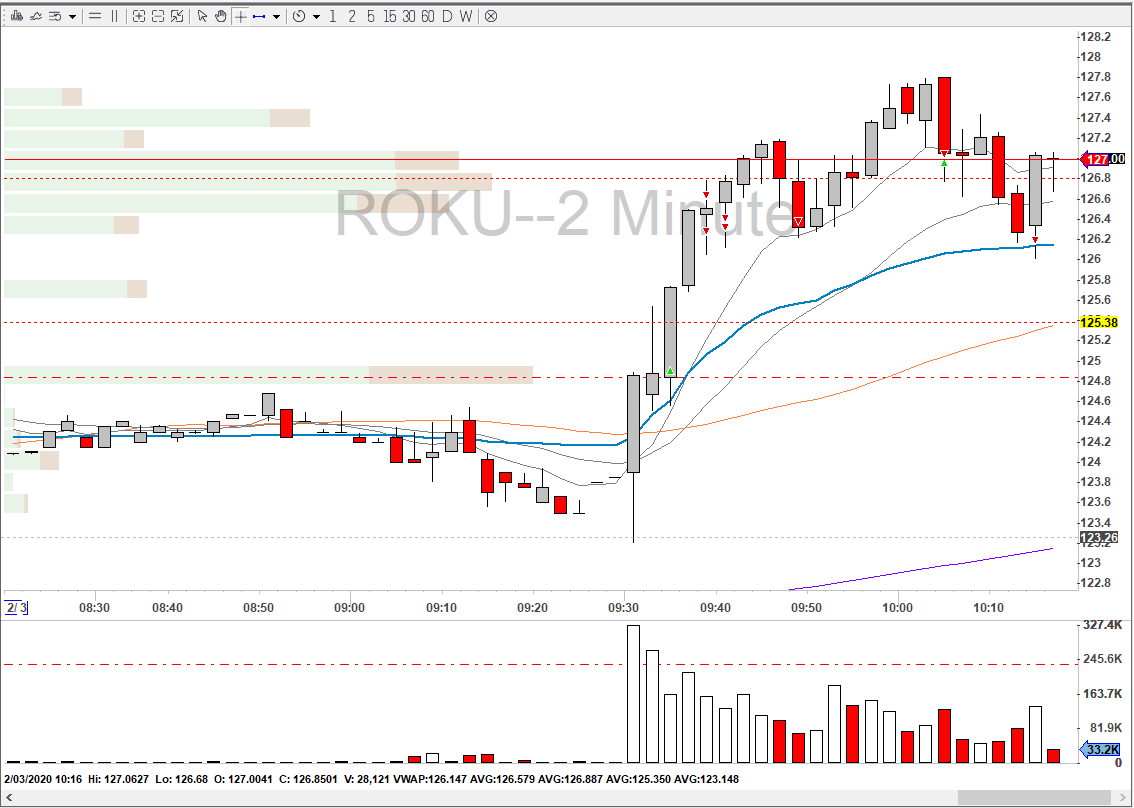Screen dimensions: 1134x808
Task: Expand the time interval dropdown arrow
Action: [317, 16]
